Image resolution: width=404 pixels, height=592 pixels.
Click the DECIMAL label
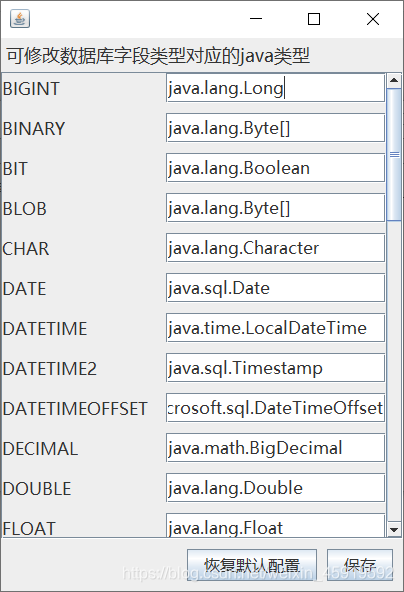(40, 449)
